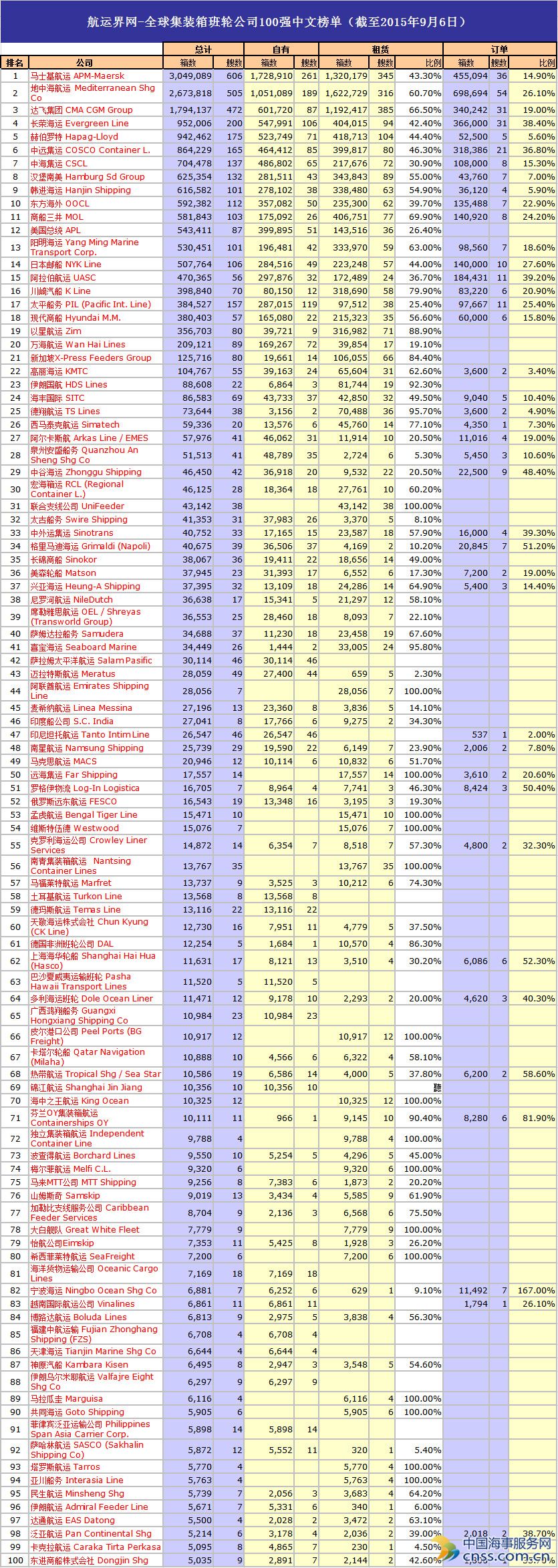Select the 排名 column header

pyautogui.click(x=15, y=63)
